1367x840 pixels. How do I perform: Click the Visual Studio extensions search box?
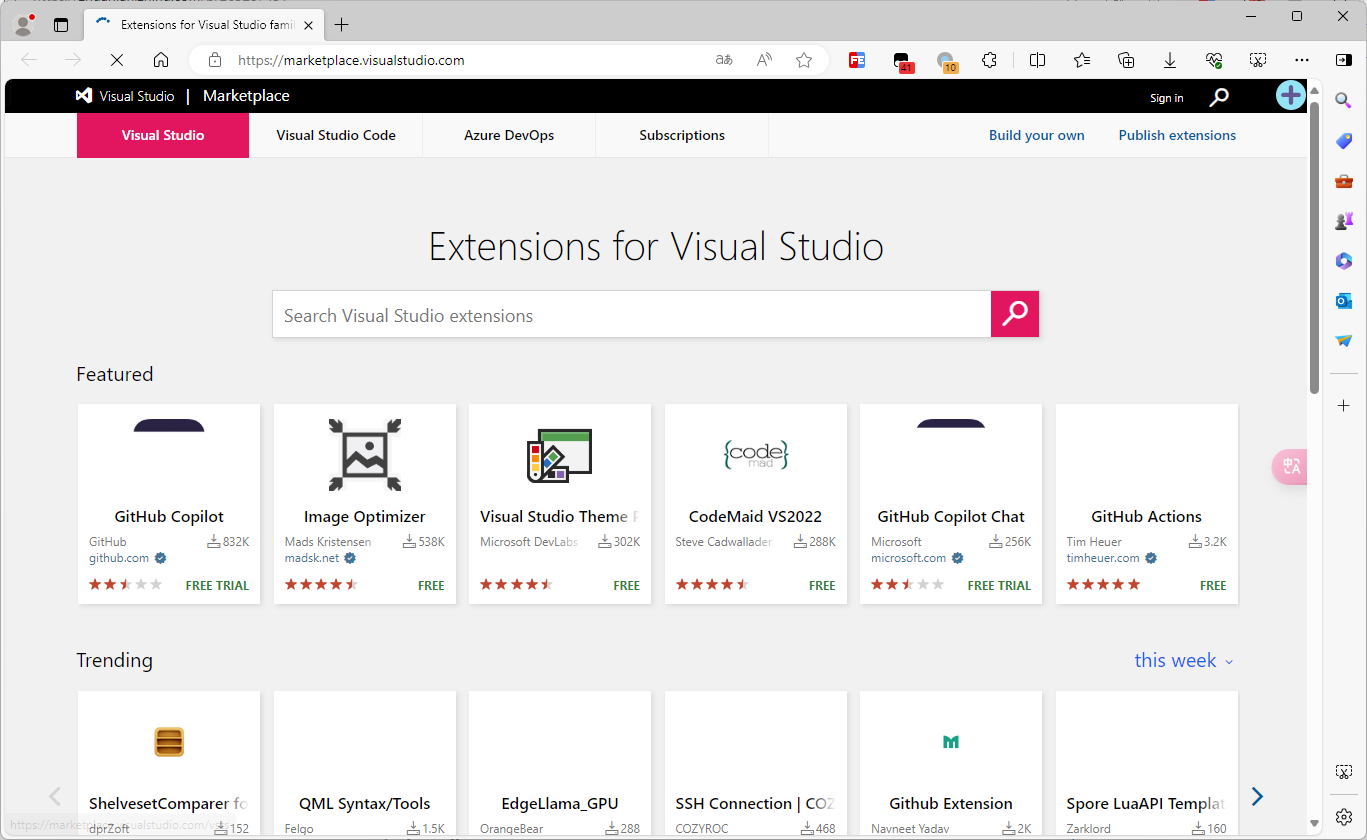[x=631, y=314]
